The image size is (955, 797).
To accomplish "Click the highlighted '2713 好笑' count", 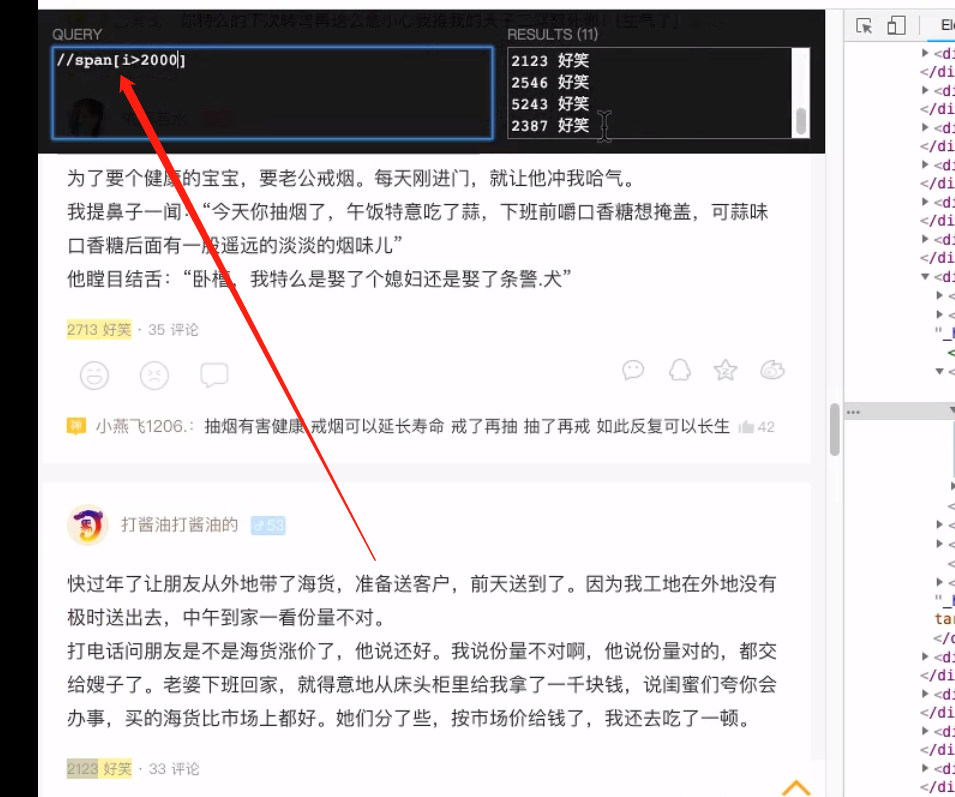I will pos(99,330).
